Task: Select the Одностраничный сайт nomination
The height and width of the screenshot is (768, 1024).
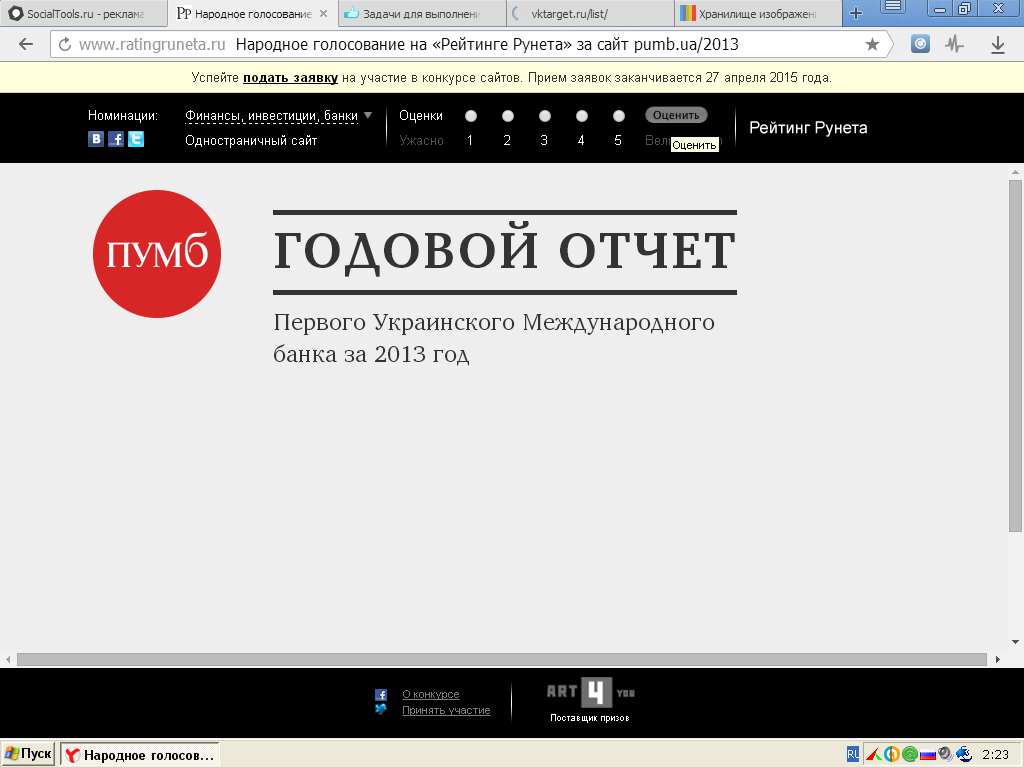Action: [x=251, y=140]
